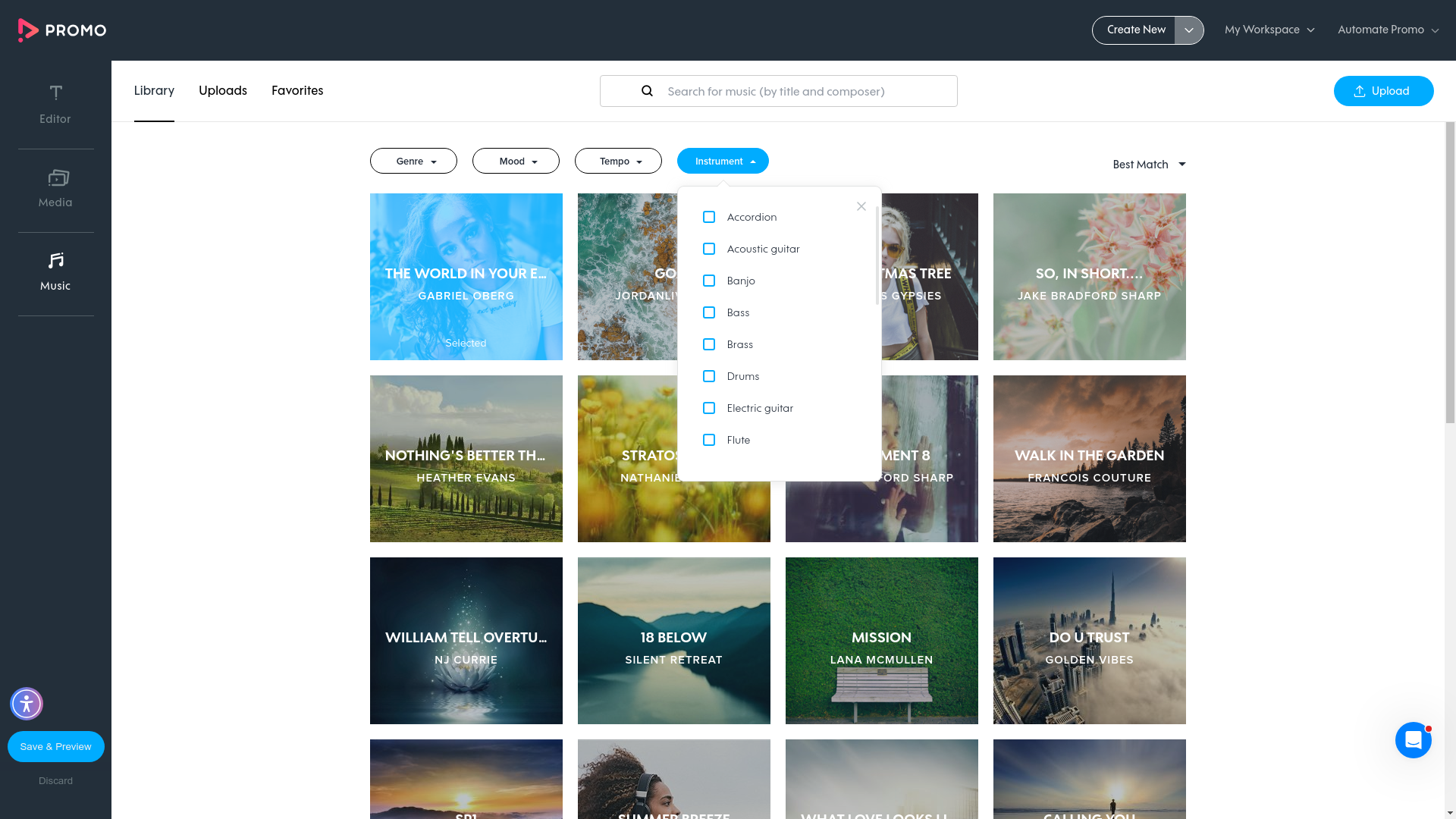Open the Media sidebar icon
Viewport: 1456px width, 819px height.
pos(58,178)
